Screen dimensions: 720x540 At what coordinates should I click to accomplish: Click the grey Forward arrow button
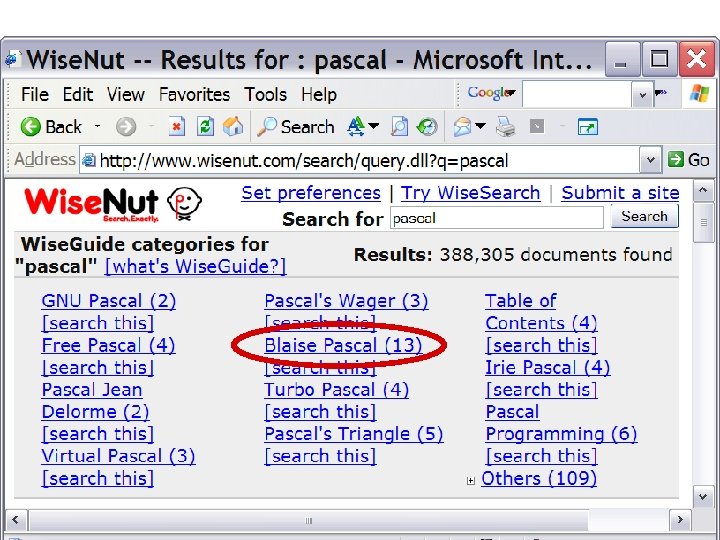[125, 127]
